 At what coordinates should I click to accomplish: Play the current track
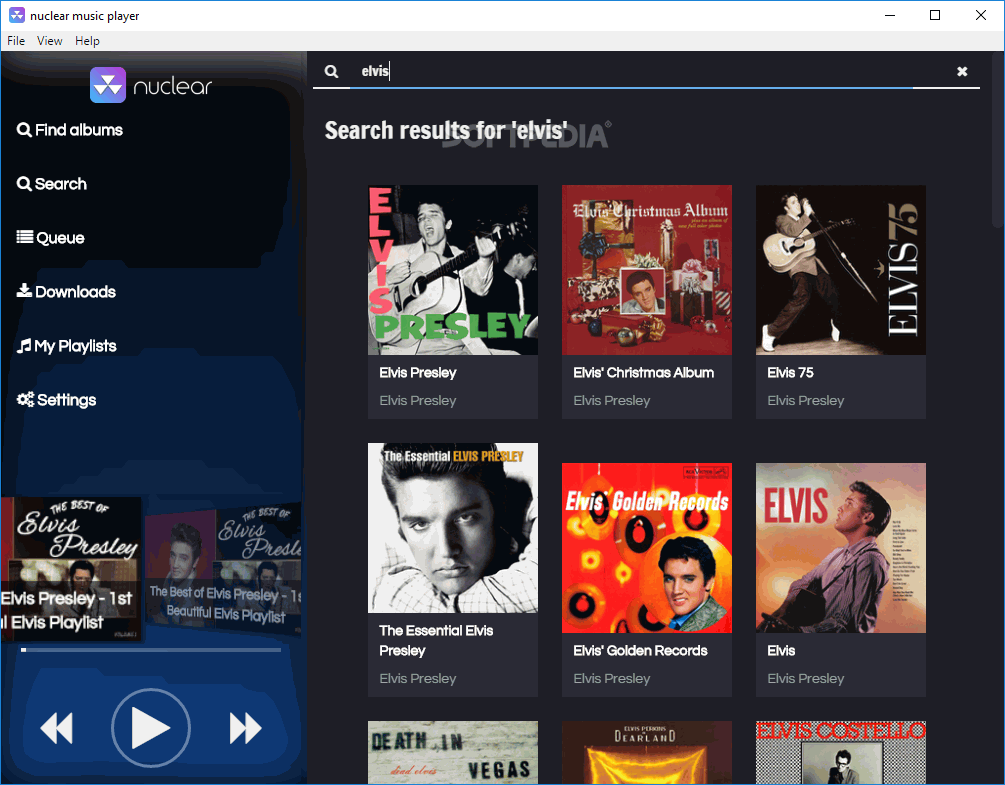tap(151, 728)
